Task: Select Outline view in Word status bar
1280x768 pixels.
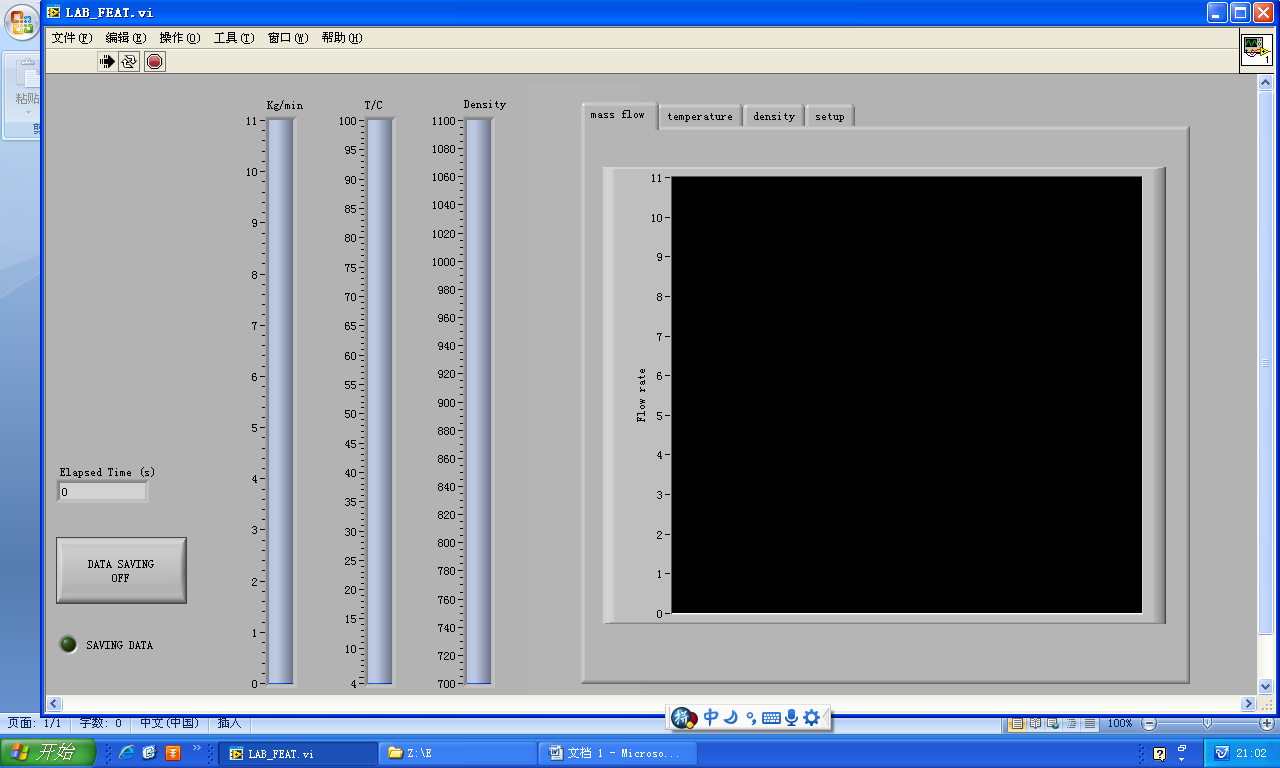Action: click(1071, 723)
